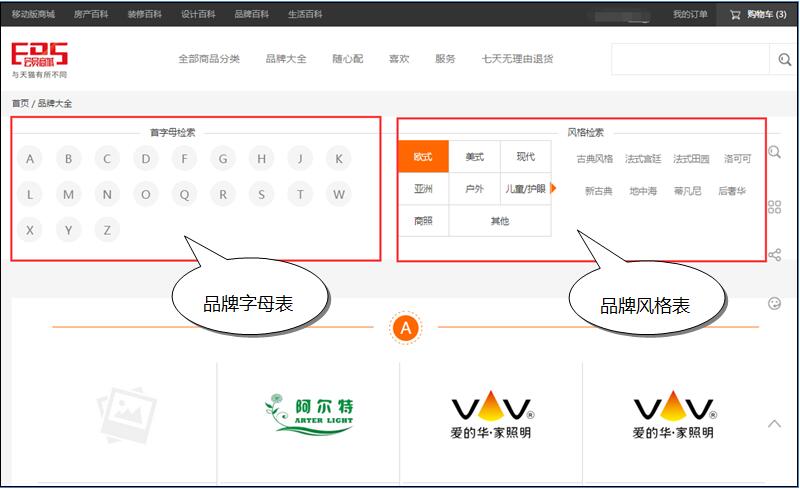This screenshot has width=800, height=489.
Task: Click the 新古典 style link
Action: tap(598, 191)
